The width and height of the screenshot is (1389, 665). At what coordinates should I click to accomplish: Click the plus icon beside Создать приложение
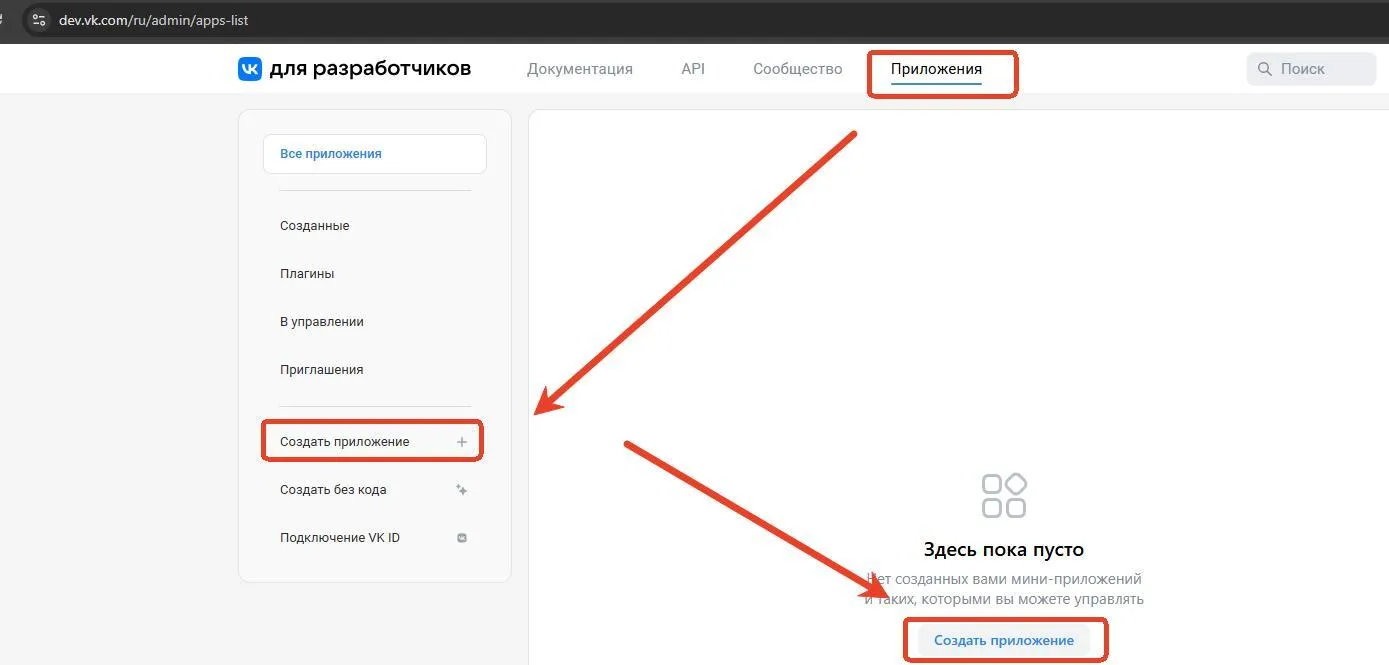462,442
